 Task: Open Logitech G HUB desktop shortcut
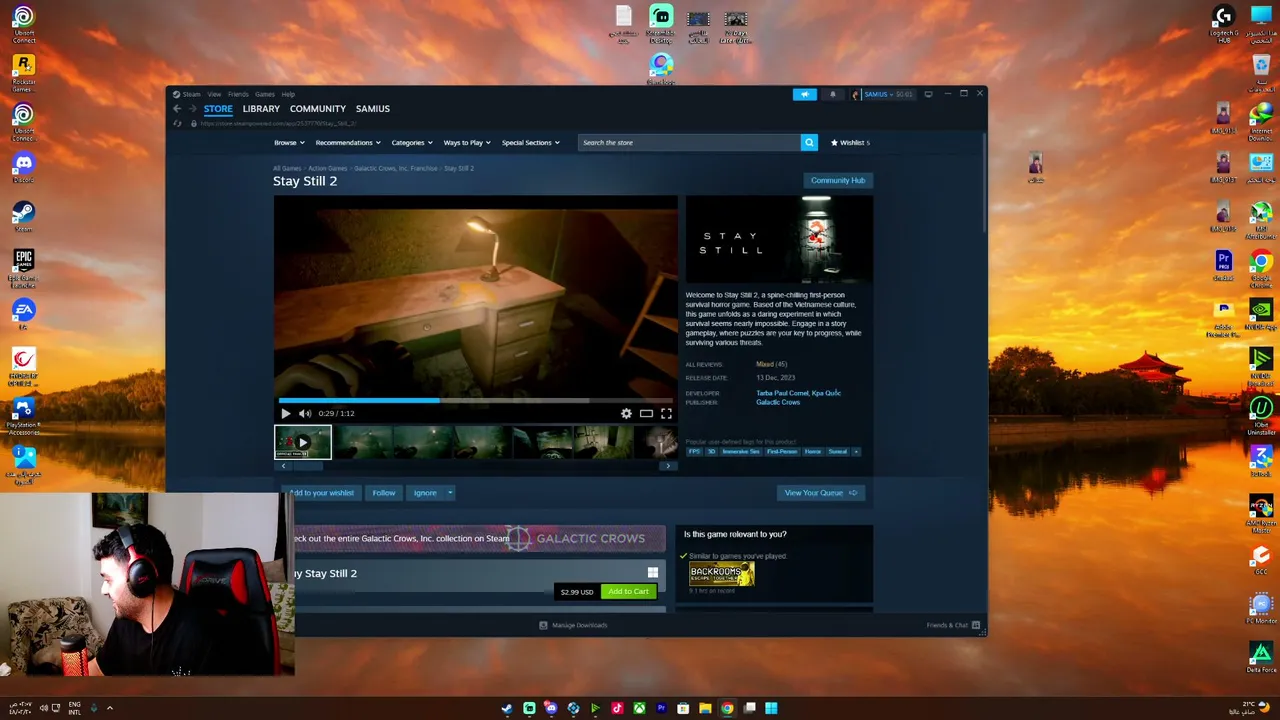coord(1223,24)
